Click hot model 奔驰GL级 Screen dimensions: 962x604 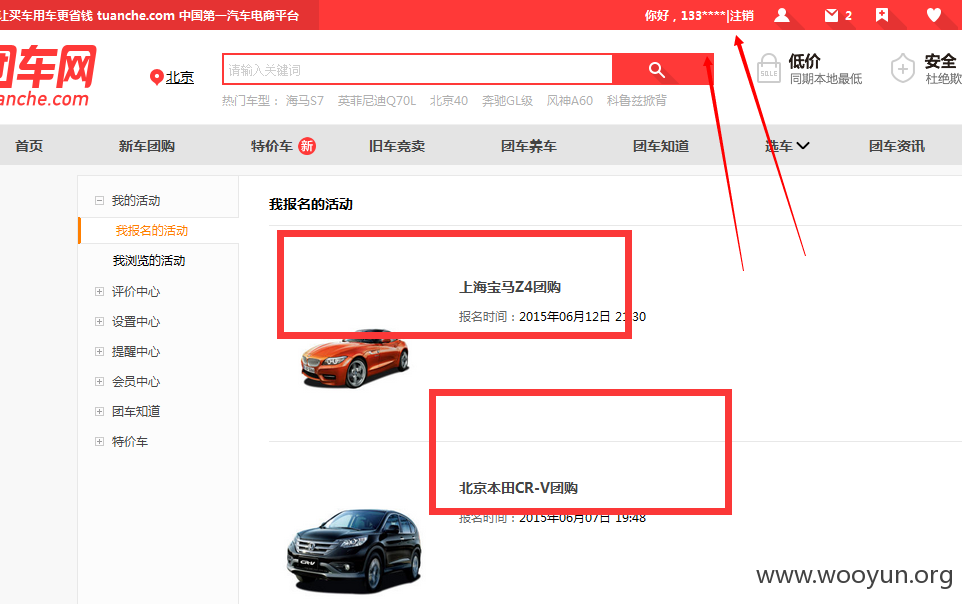click(x=507, y=101)
